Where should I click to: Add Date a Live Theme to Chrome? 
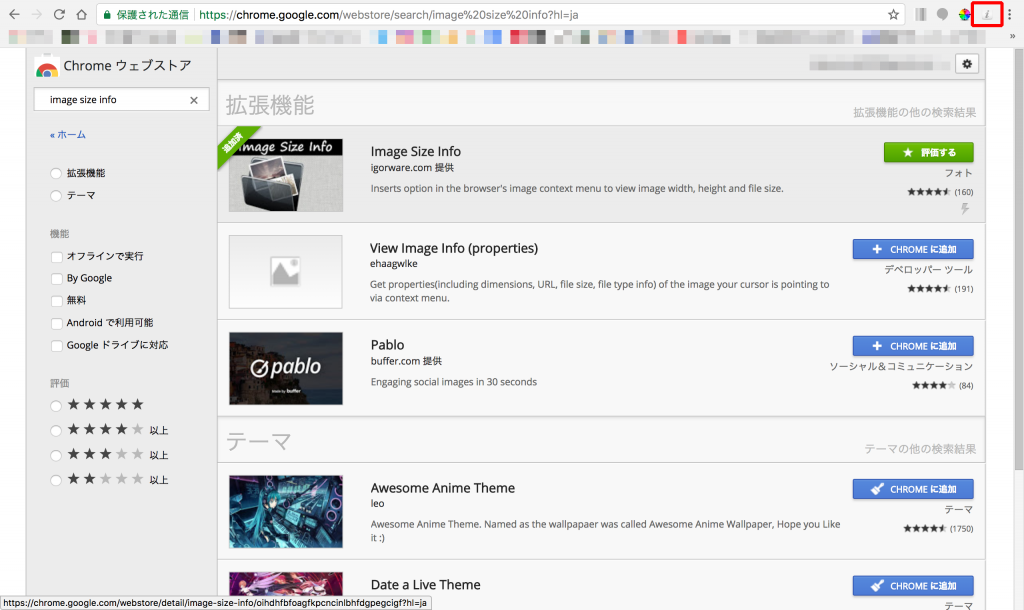pyautogui.click(x=912, y=585)
